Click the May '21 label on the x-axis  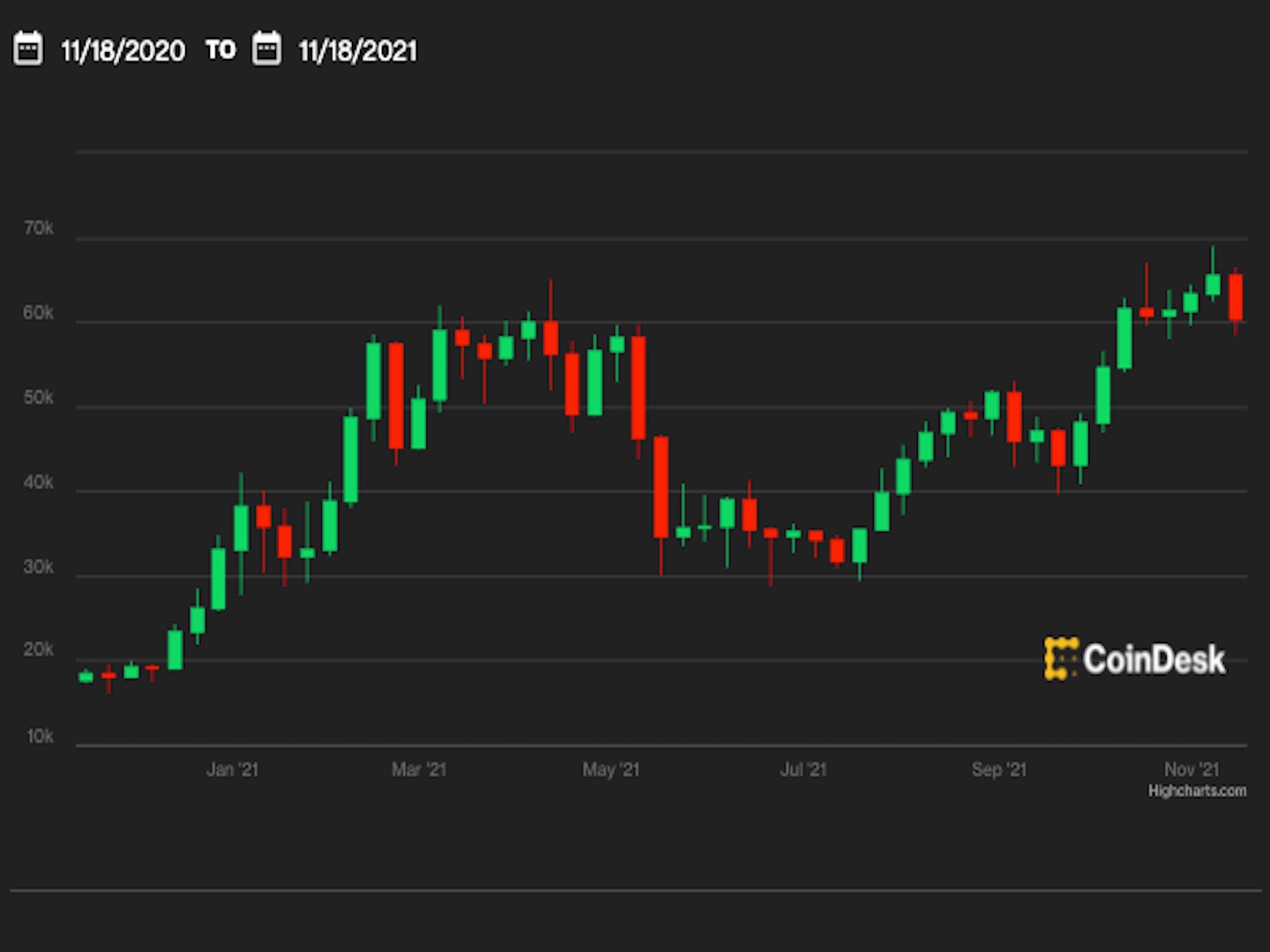coord(611,769)
